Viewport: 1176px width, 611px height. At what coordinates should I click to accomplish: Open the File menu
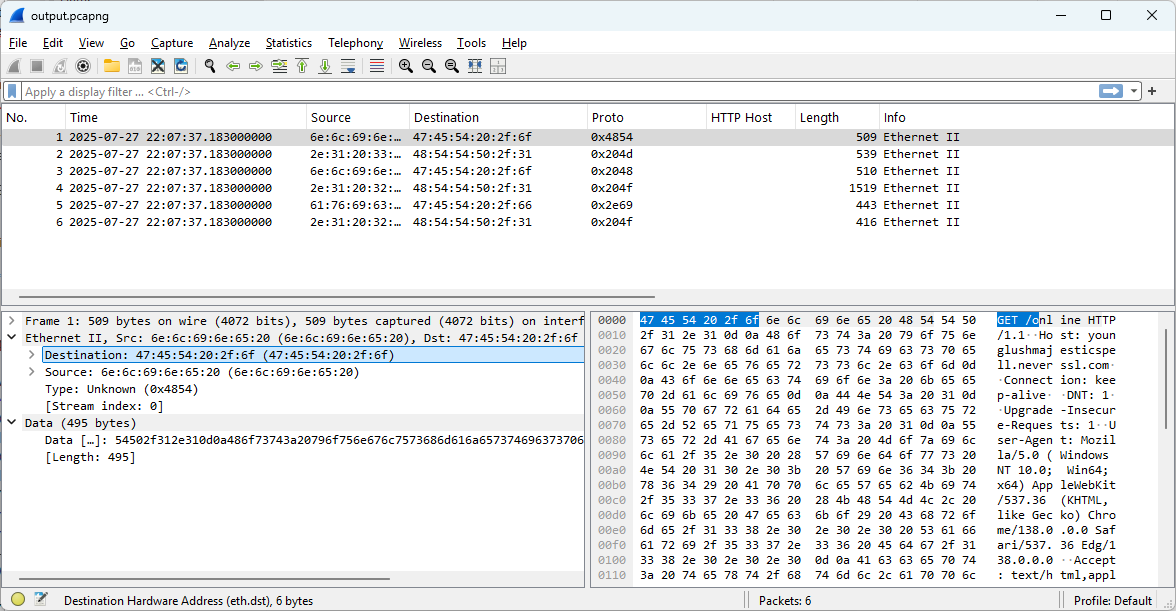18,43
